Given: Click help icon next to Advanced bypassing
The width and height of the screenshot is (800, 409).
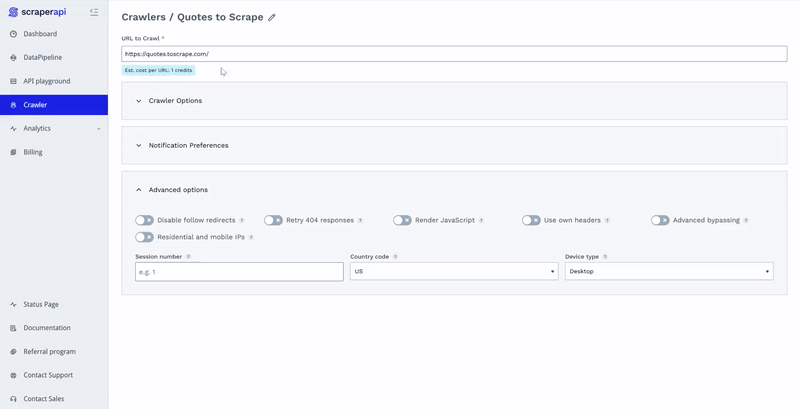Looking at the screenshot, I should (746, 220).
